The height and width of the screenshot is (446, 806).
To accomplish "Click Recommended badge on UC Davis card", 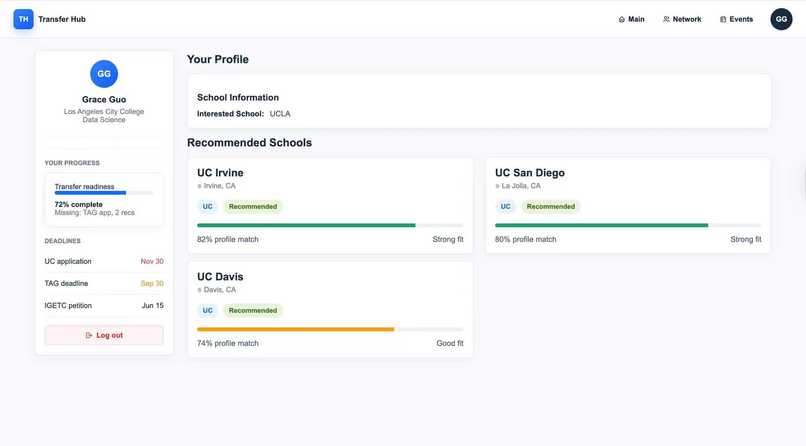I will [252, 310].
